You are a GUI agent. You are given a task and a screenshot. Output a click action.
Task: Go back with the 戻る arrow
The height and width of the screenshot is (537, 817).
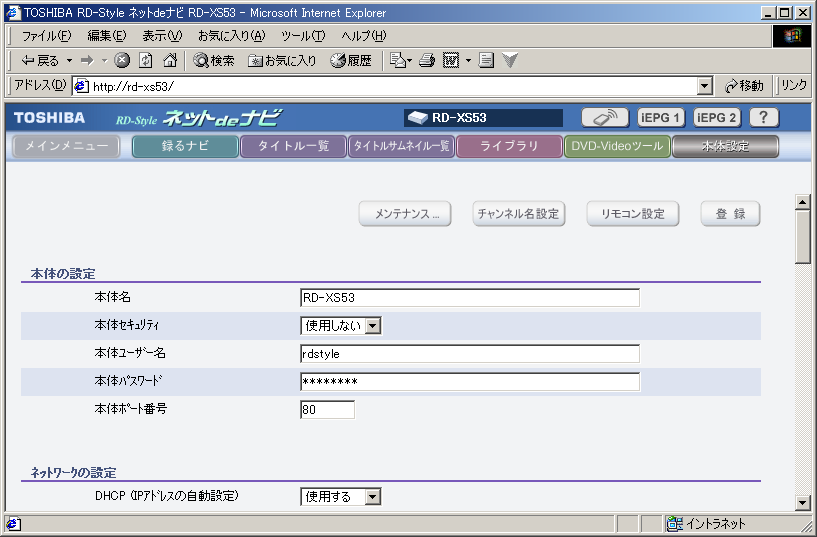point(39,61)
